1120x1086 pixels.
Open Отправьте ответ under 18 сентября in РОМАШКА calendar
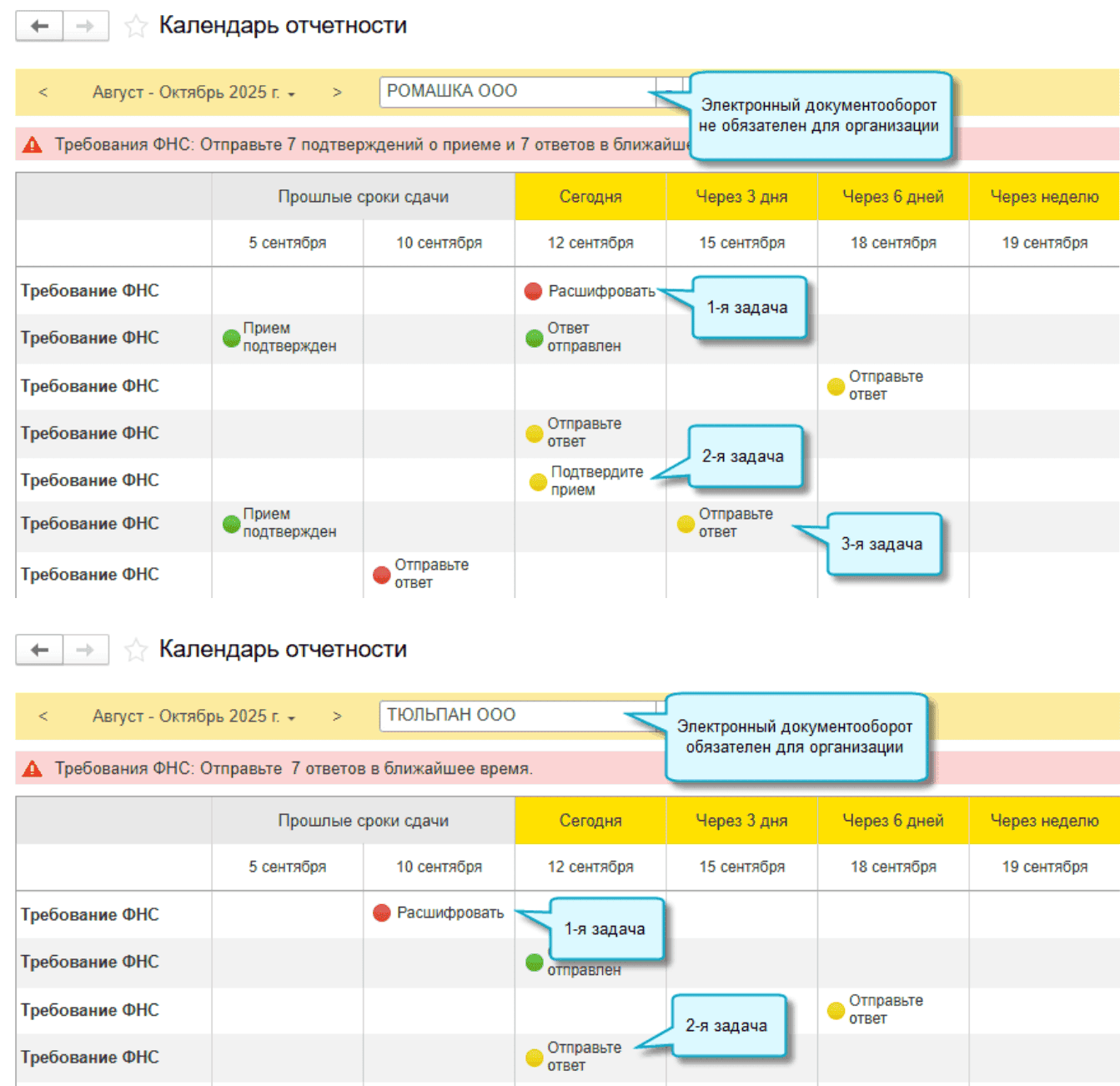(x=886, y=385)
